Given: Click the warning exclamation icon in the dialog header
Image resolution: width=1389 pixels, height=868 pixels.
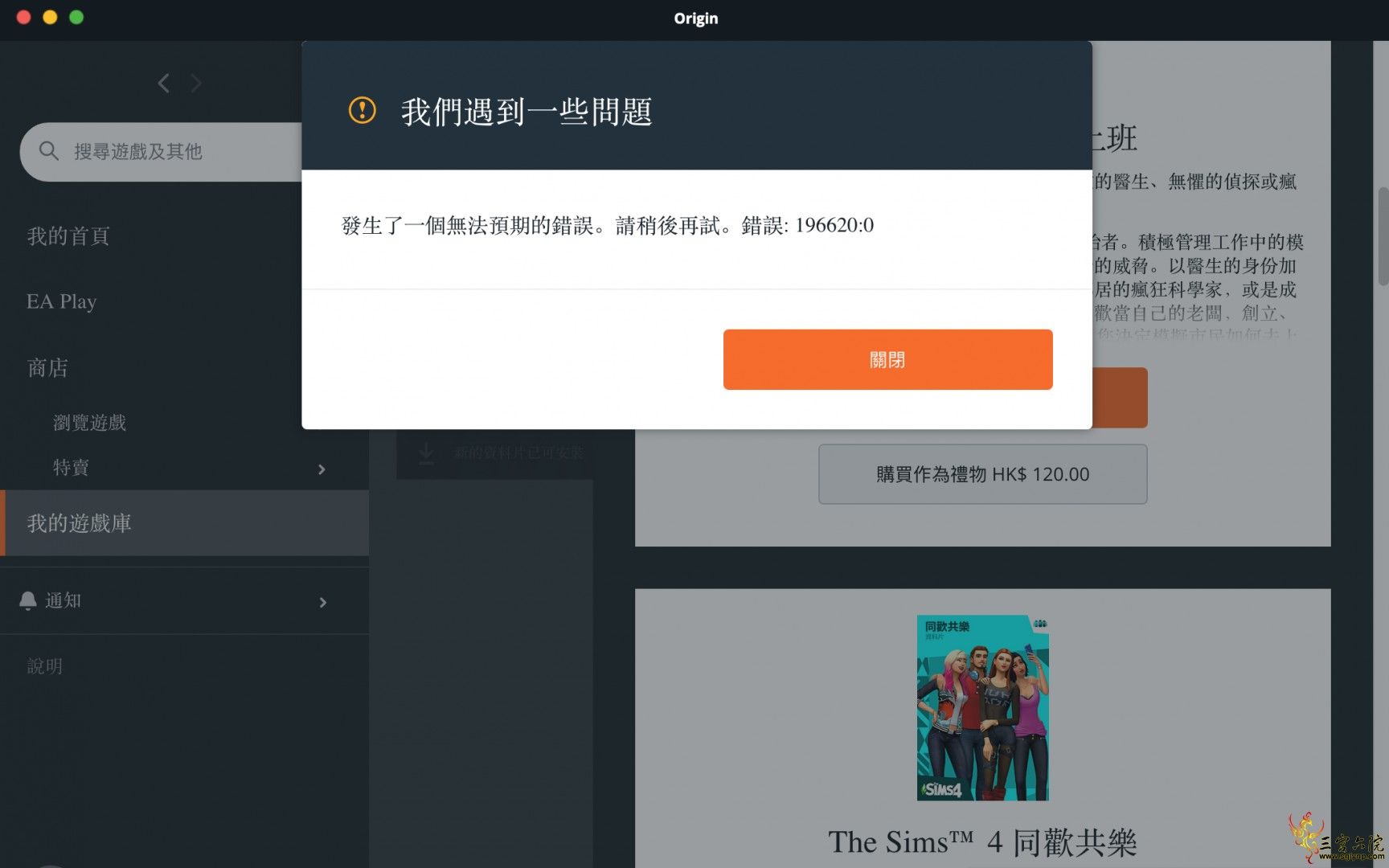Looking at the screenshot, I should tap(363, 110).
